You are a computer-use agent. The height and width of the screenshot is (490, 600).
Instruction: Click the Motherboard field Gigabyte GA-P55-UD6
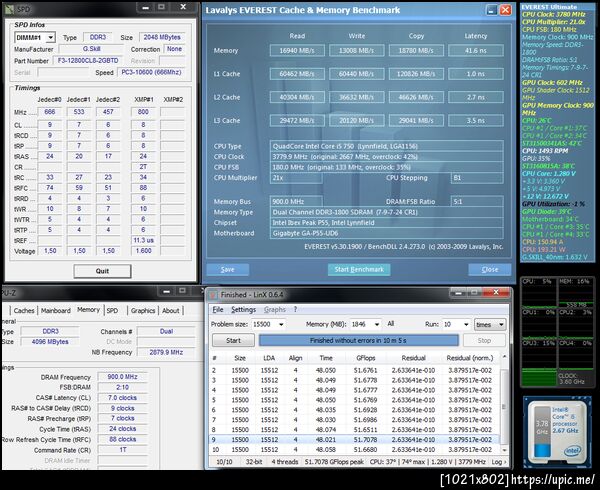386,233
